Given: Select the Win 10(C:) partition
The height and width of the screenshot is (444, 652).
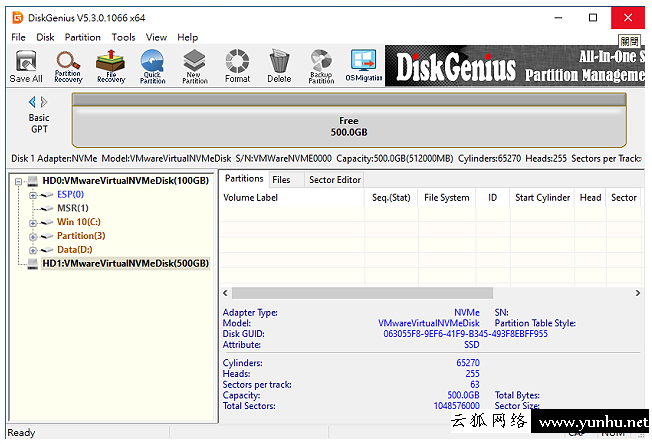Looking at the screenshot, I should [x=79, y=222].
